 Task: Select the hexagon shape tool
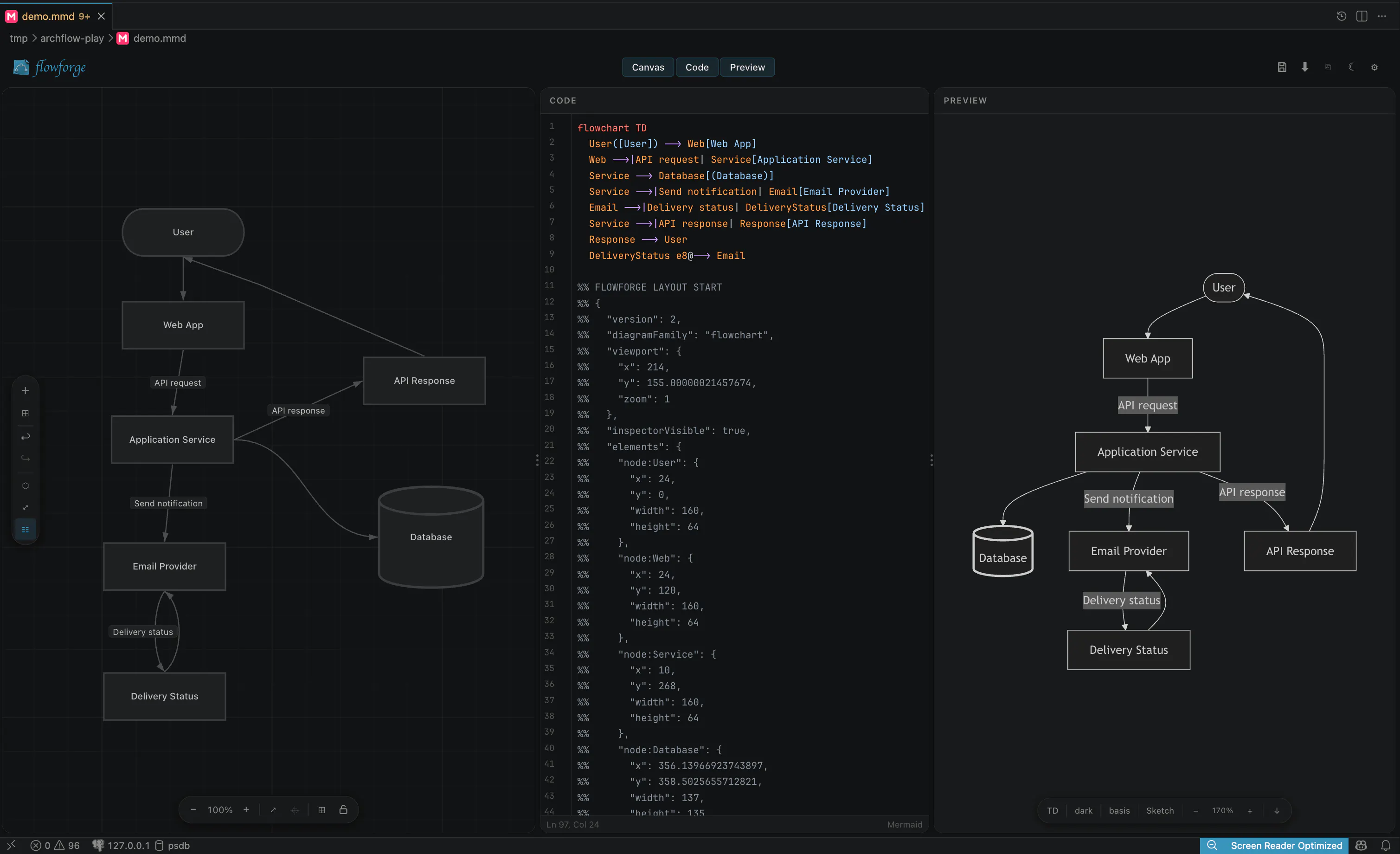click(x=25, y=485)
